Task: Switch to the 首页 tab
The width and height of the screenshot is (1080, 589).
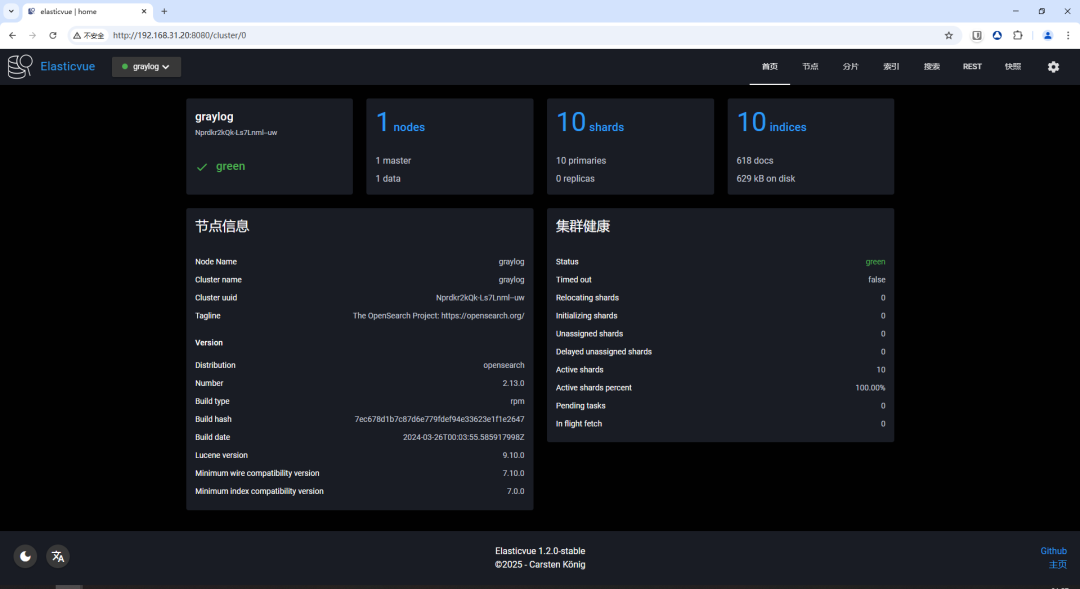Action: 769,67
